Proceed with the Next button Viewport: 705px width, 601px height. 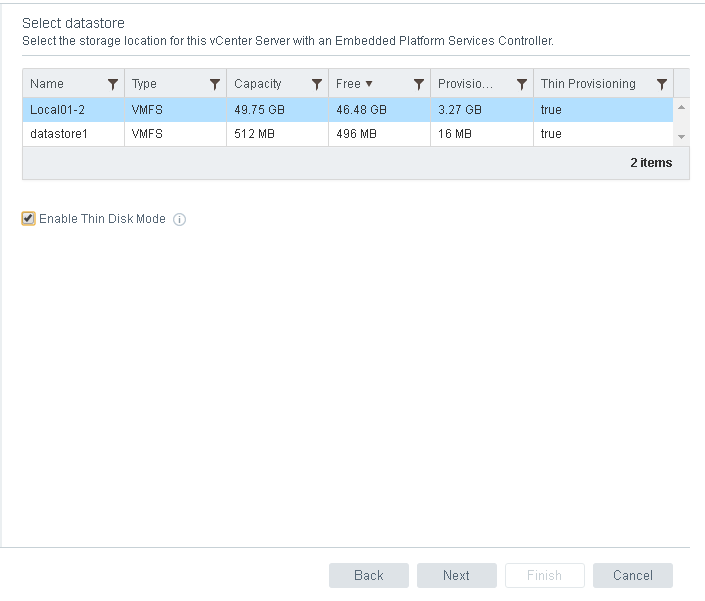point(456,575)
